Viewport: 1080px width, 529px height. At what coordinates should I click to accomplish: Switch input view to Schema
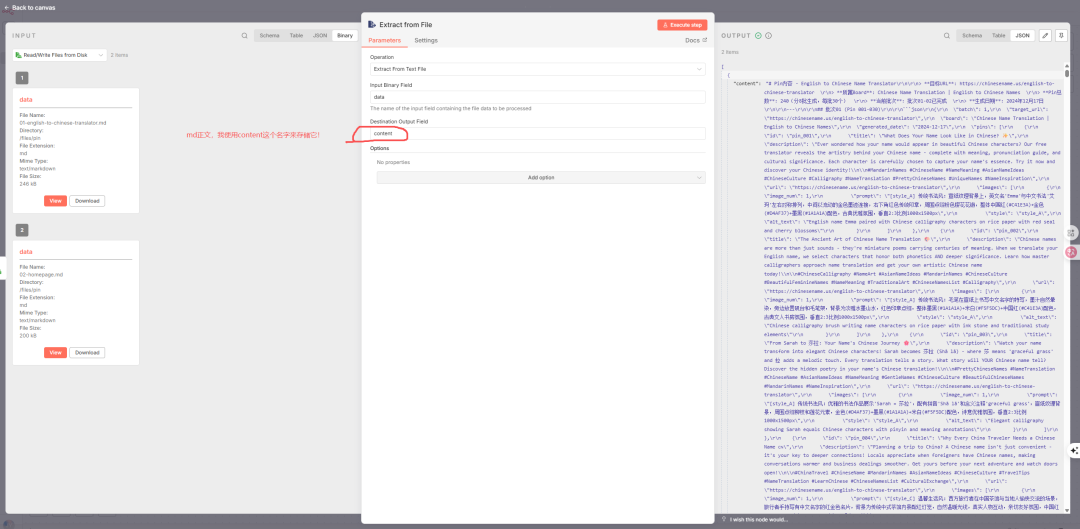(270, 35)
